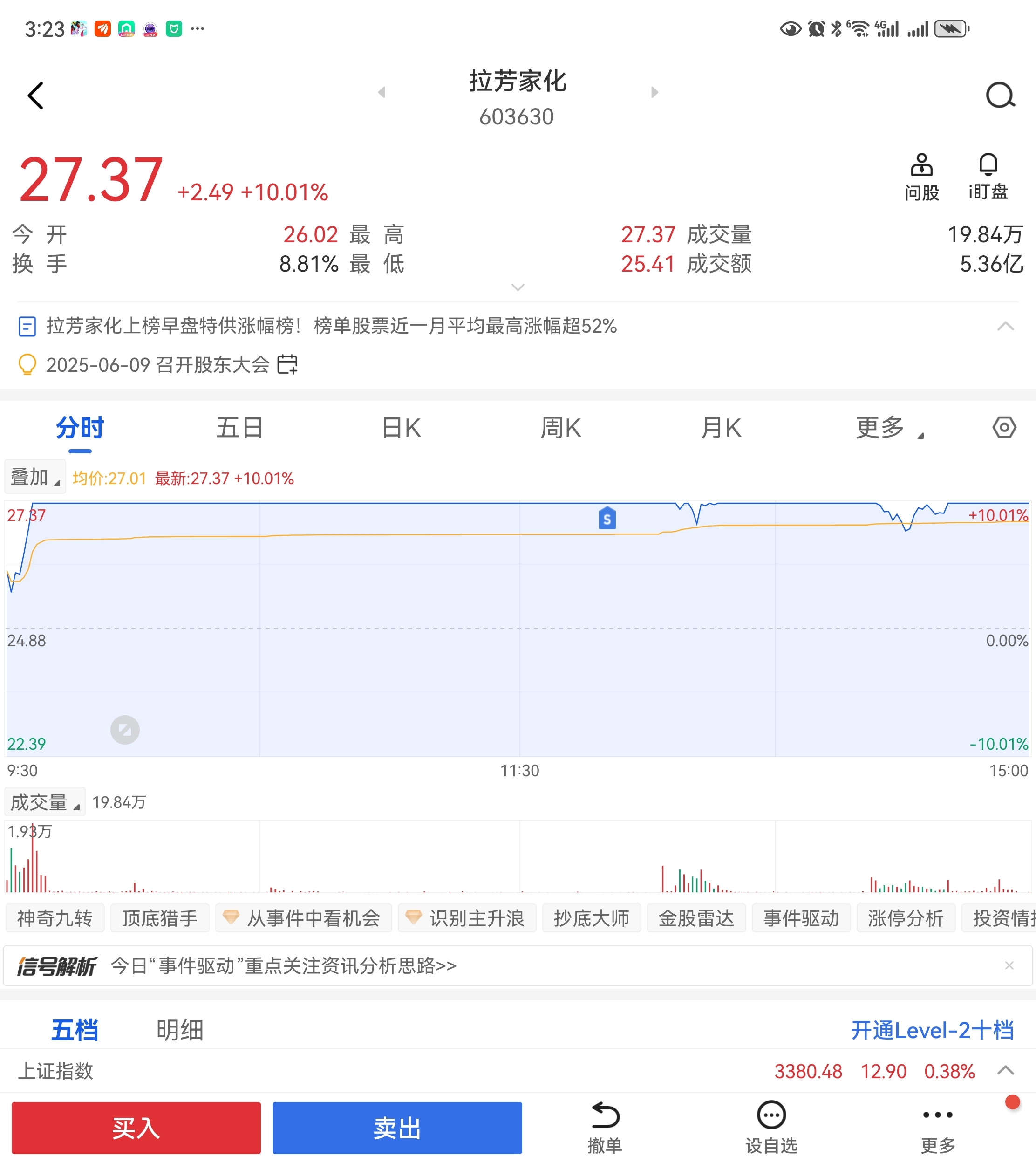Tap the gray chart rotate circle icon
The image size is (1036, 1163).
pyautogui.click(x=125, y=729)
